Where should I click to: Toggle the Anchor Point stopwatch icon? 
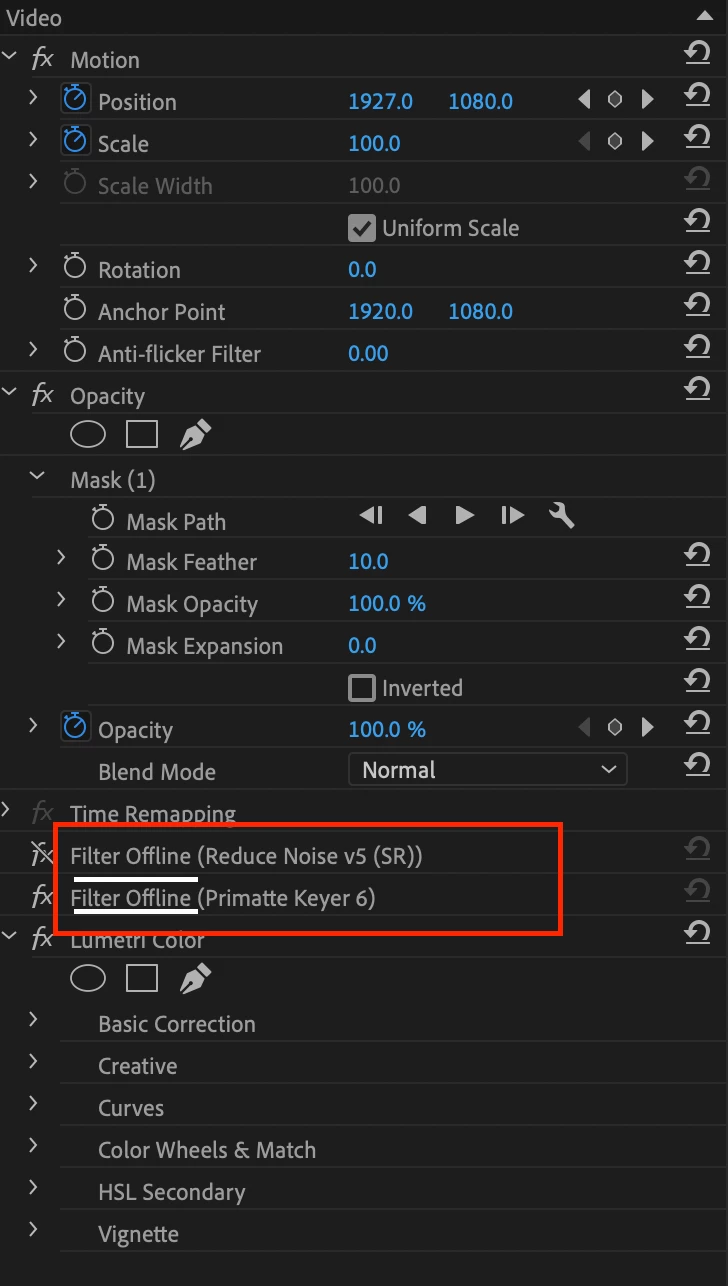[x=75, y=310]
